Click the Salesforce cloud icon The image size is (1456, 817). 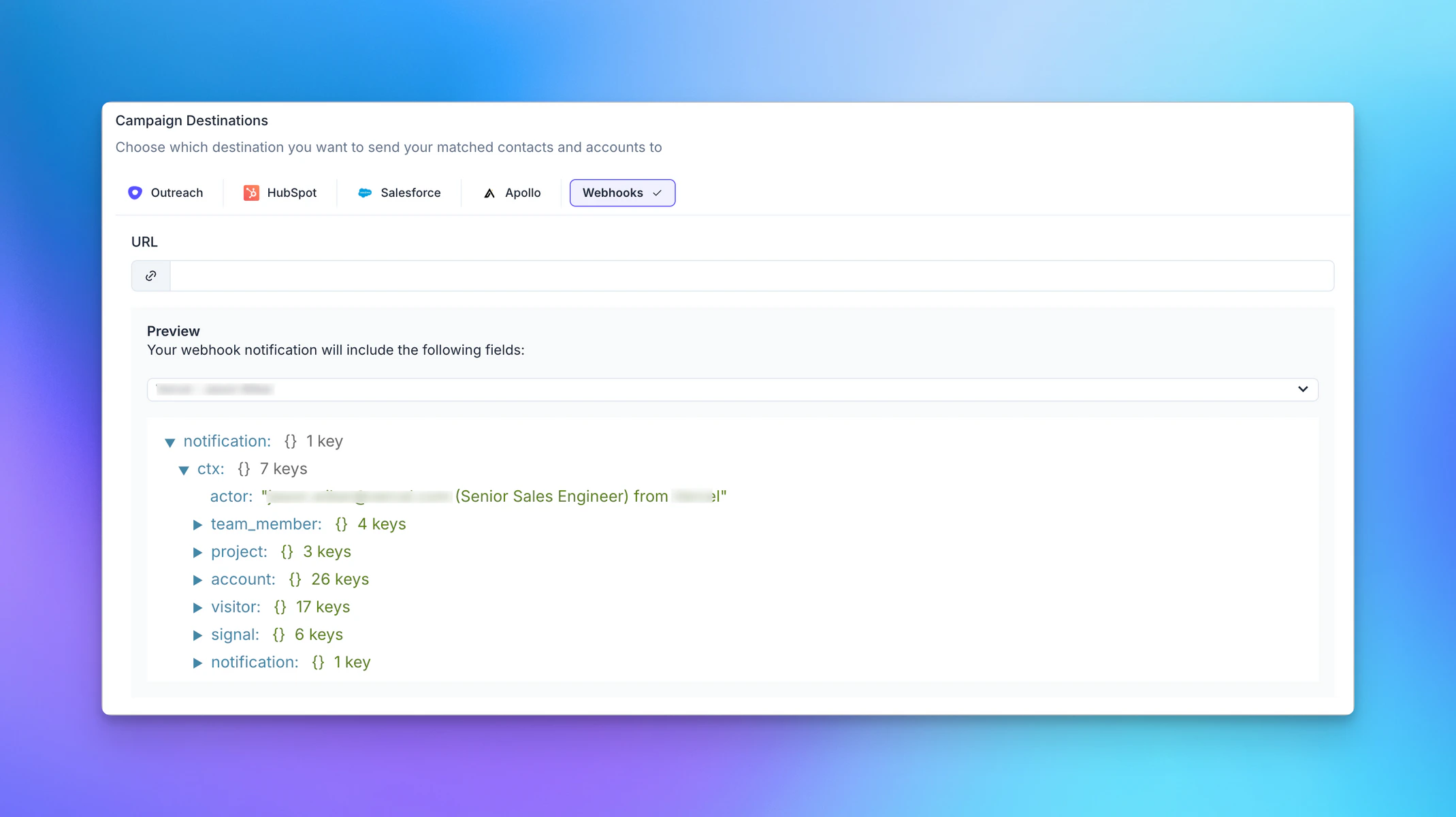[x=365, y=193]
